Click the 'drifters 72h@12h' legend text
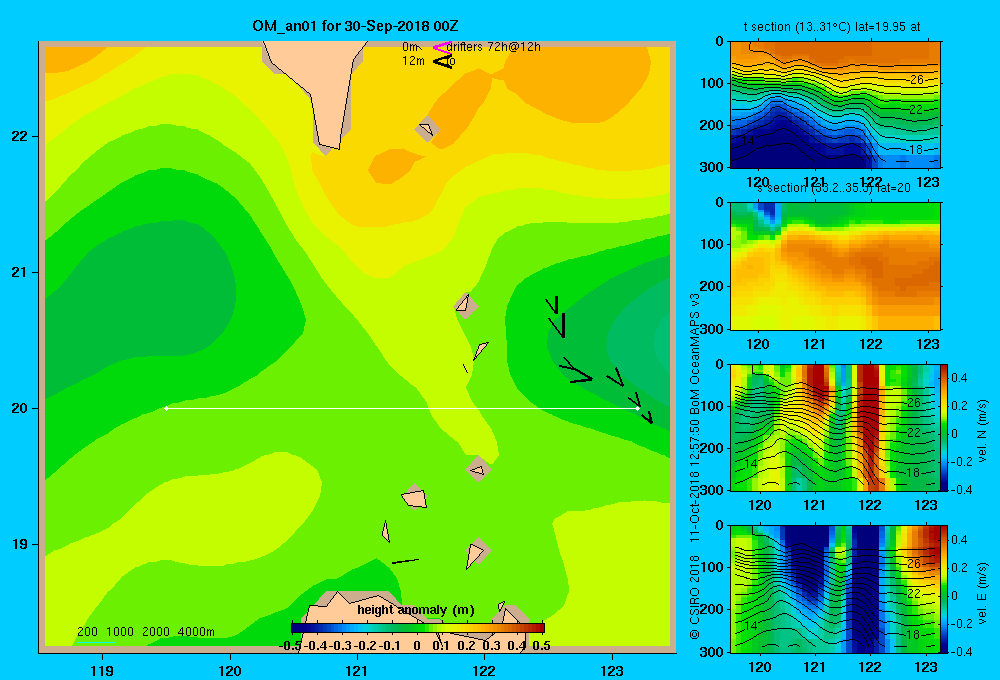Screen dimensions: 1000x680 tap(494, 47)
